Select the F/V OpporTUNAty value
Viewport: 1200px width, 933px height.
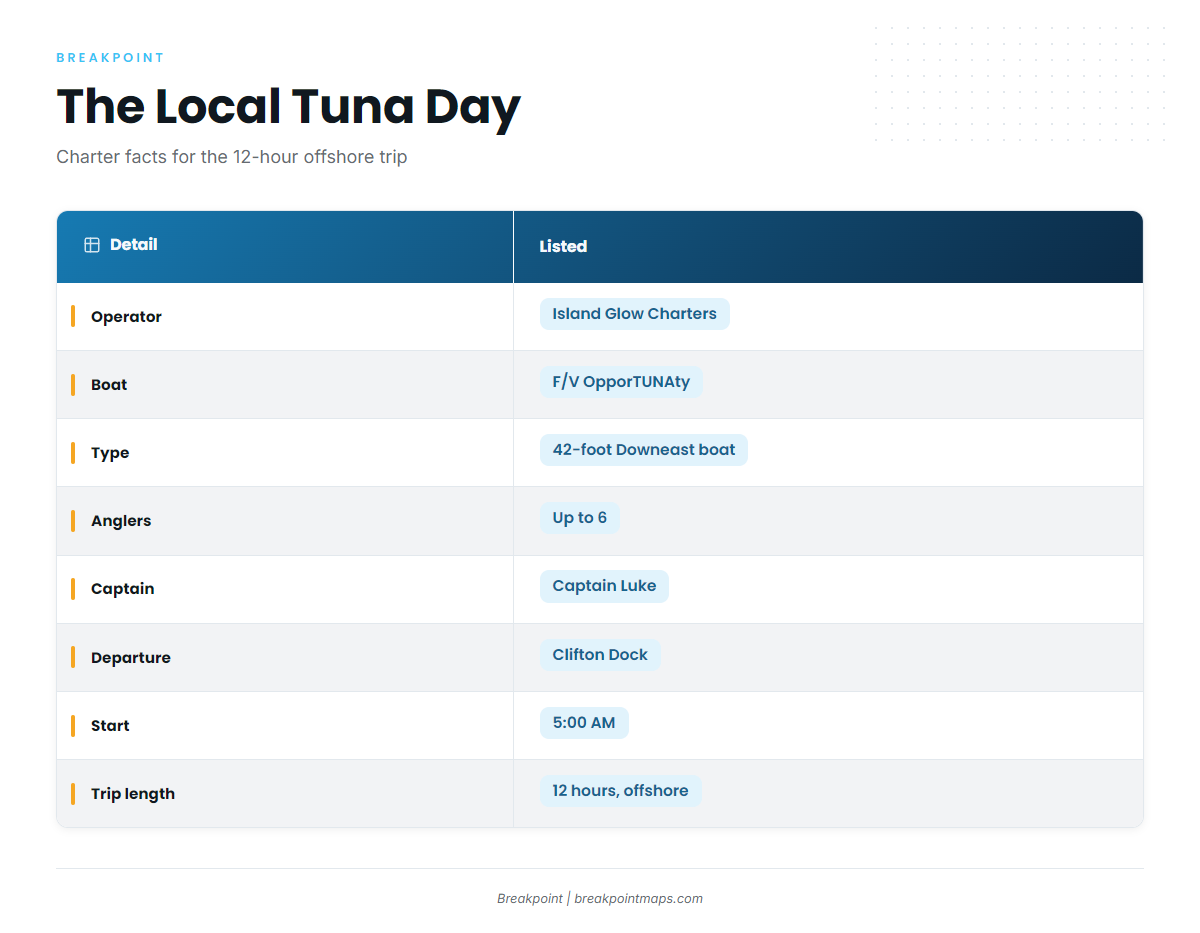coord(621,382)
